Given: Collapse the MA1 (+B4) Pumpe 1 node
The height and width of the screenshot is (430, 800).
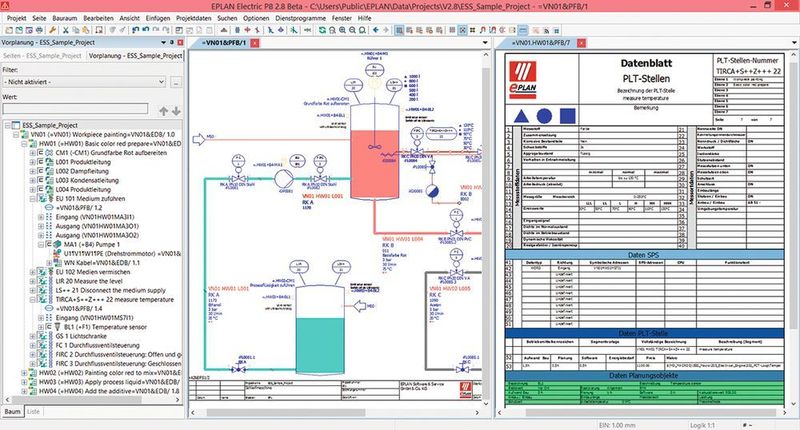Looking at the screenshot, I should (x=41, y=245).
